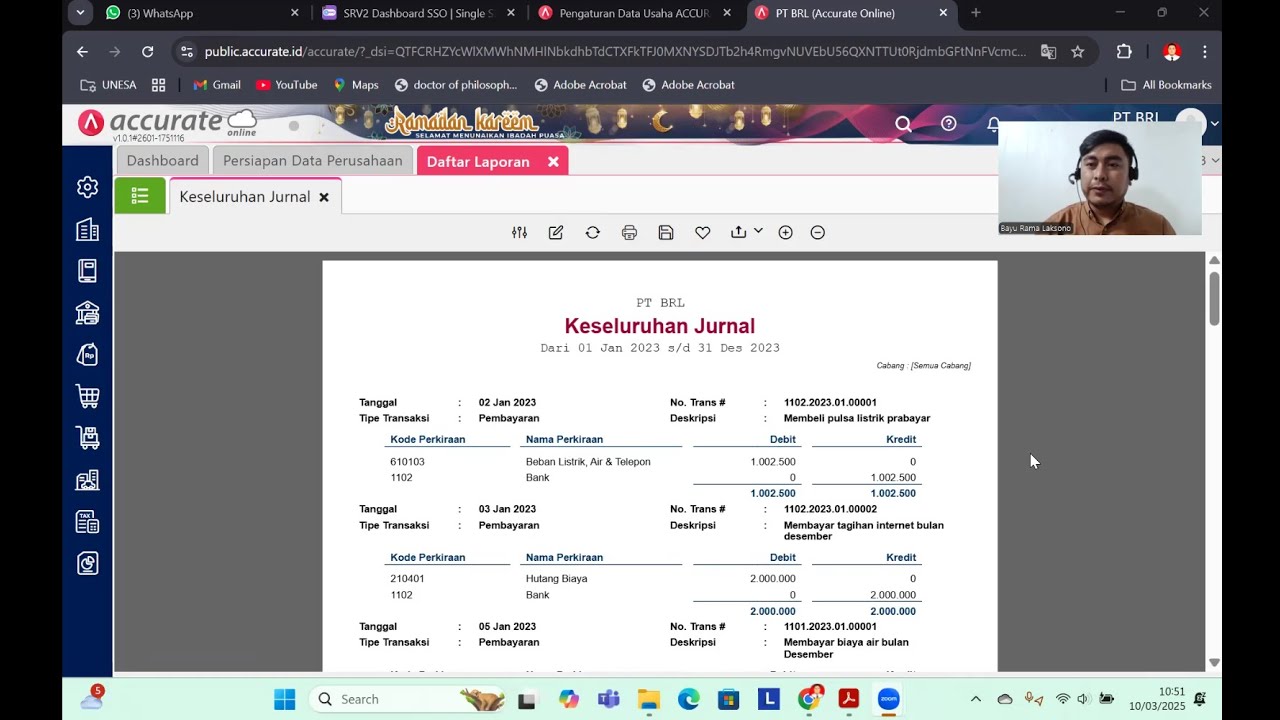Screen dimensions: 1280x720
Task: Click scrollbar down arrow of report
Action: click(x=1214, y=662)
